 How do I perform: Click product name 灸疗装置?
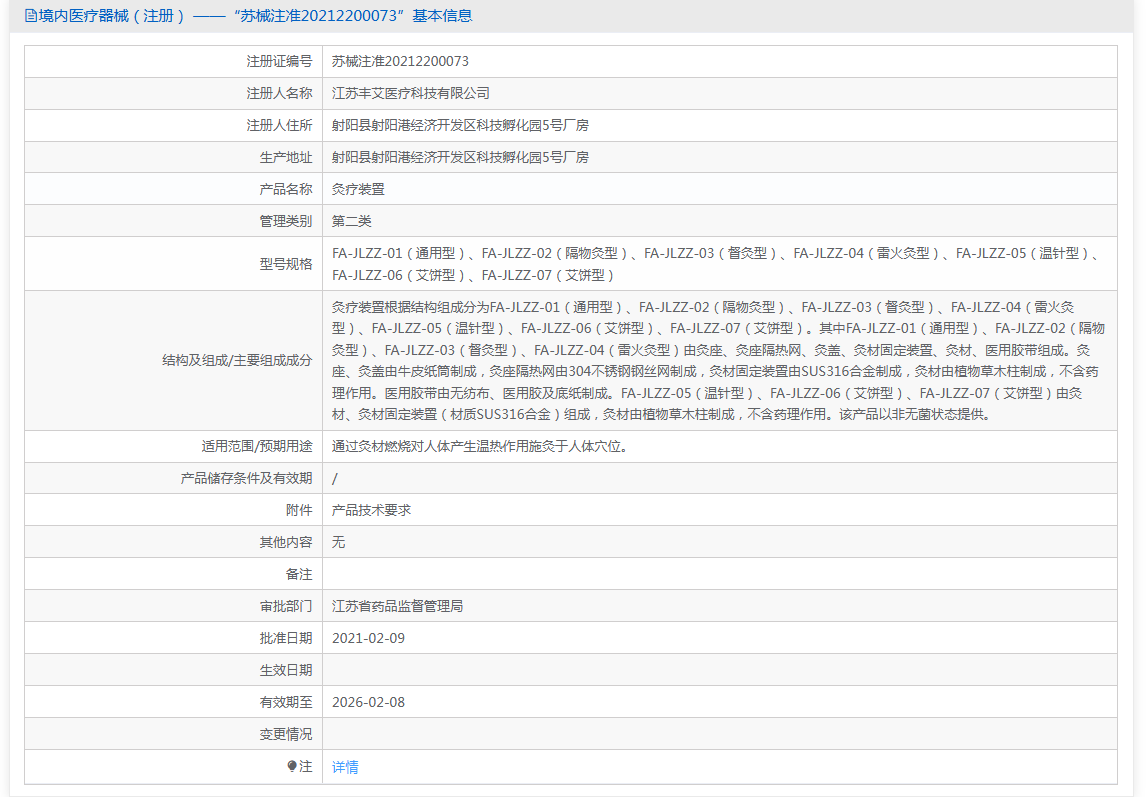pos(358,189)
